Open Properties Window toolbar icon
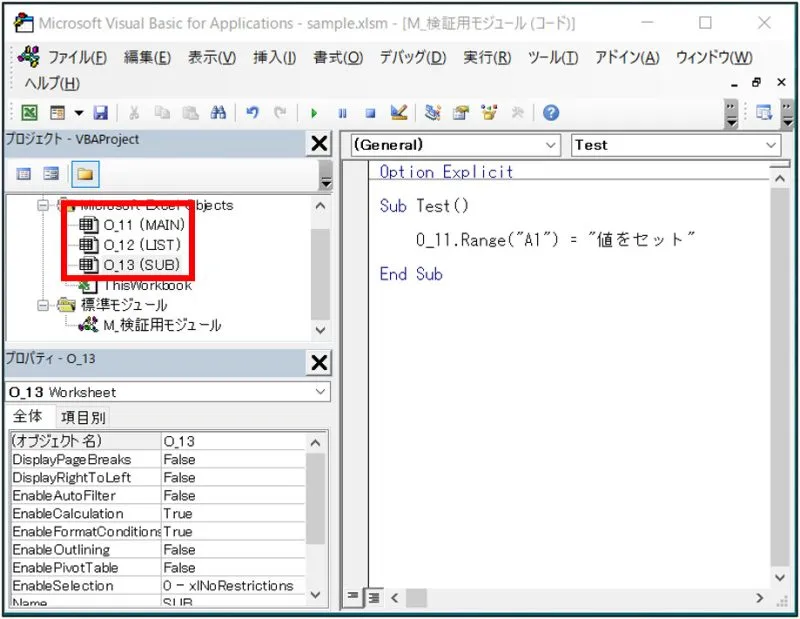This screenshot has height=619, width=800. (x=461, y=112)
